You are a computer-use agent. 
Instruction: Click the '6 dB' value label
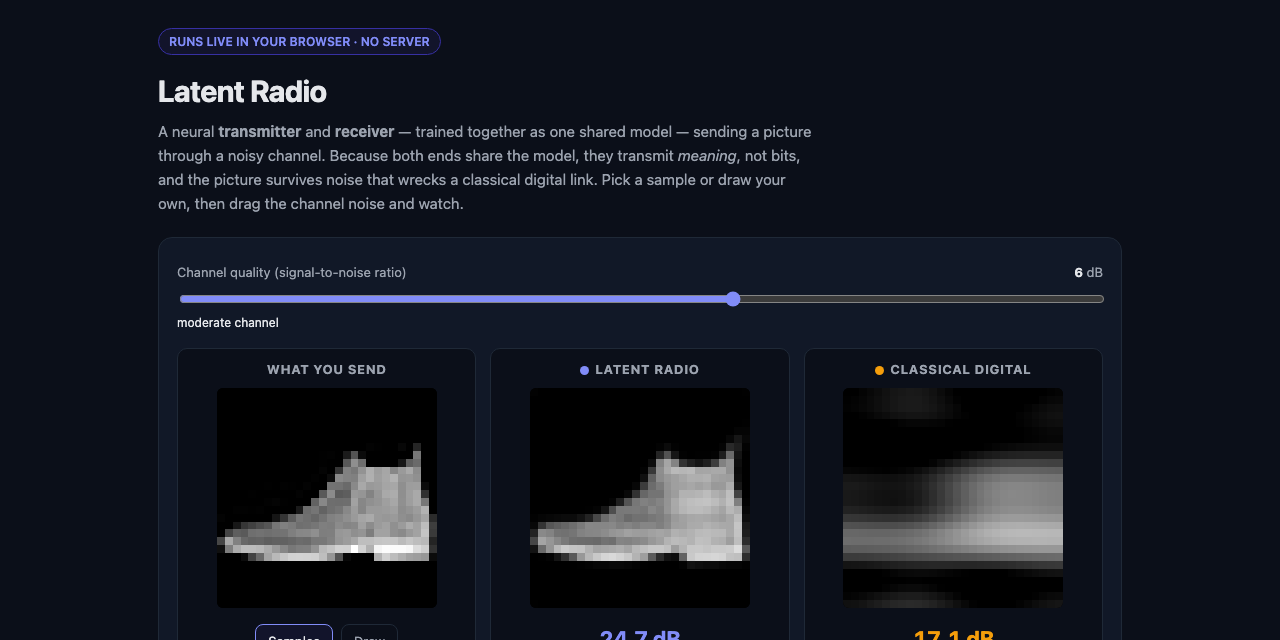click(x=1088, y=273)
